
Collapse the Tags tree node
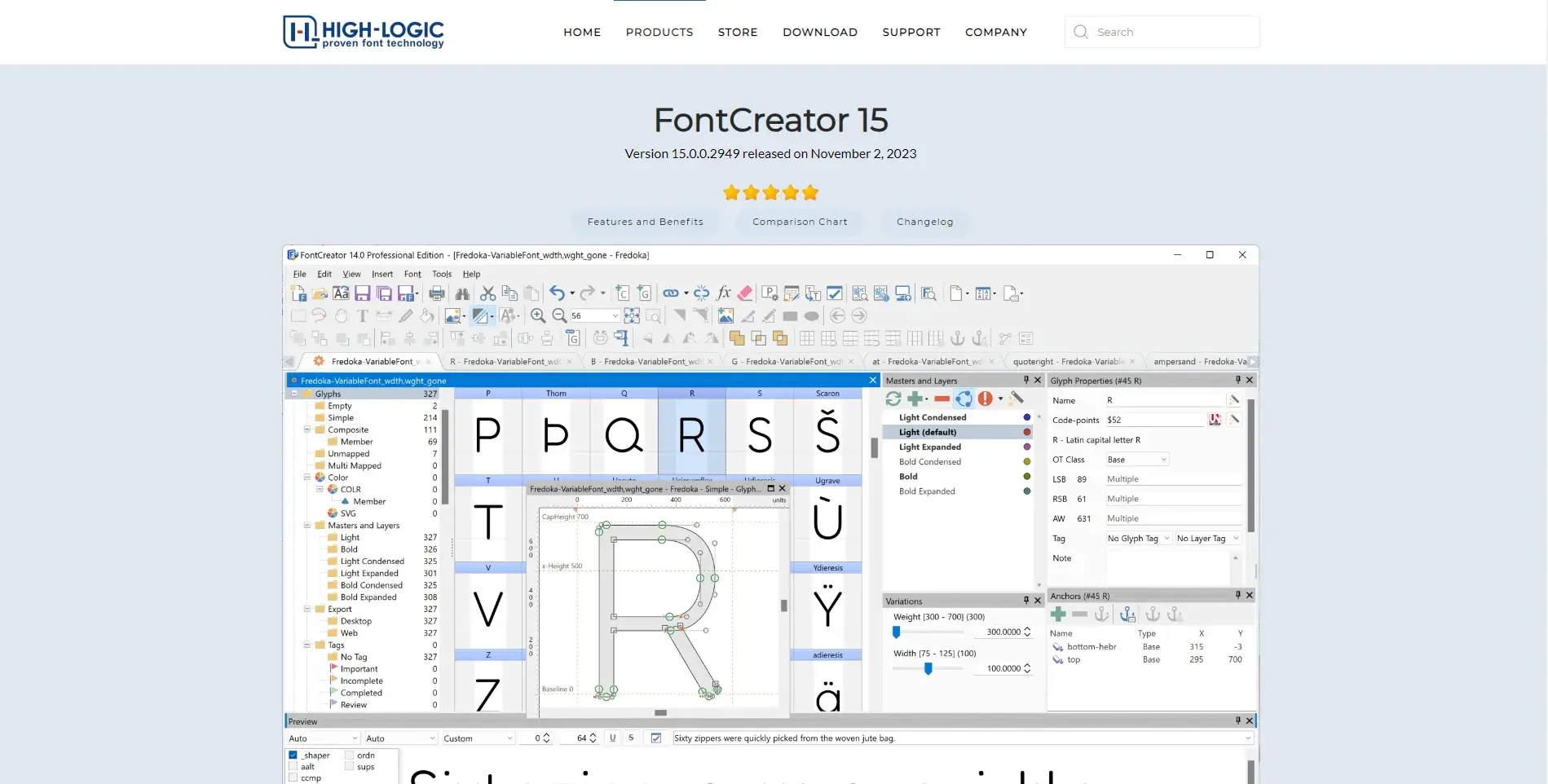pos(307,645)
